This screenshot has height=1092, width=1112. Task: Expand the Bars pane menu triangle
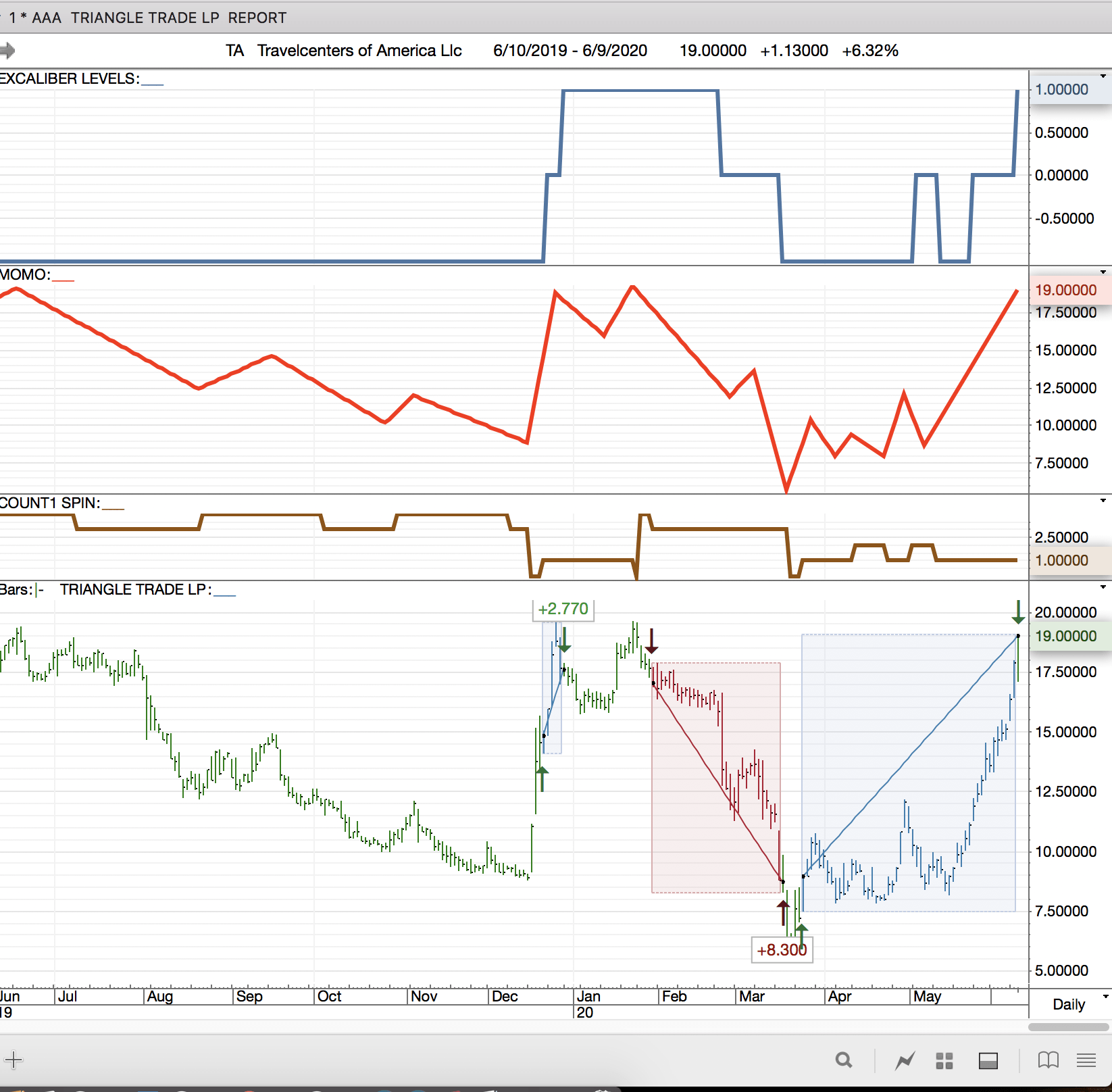point(1103,587)
